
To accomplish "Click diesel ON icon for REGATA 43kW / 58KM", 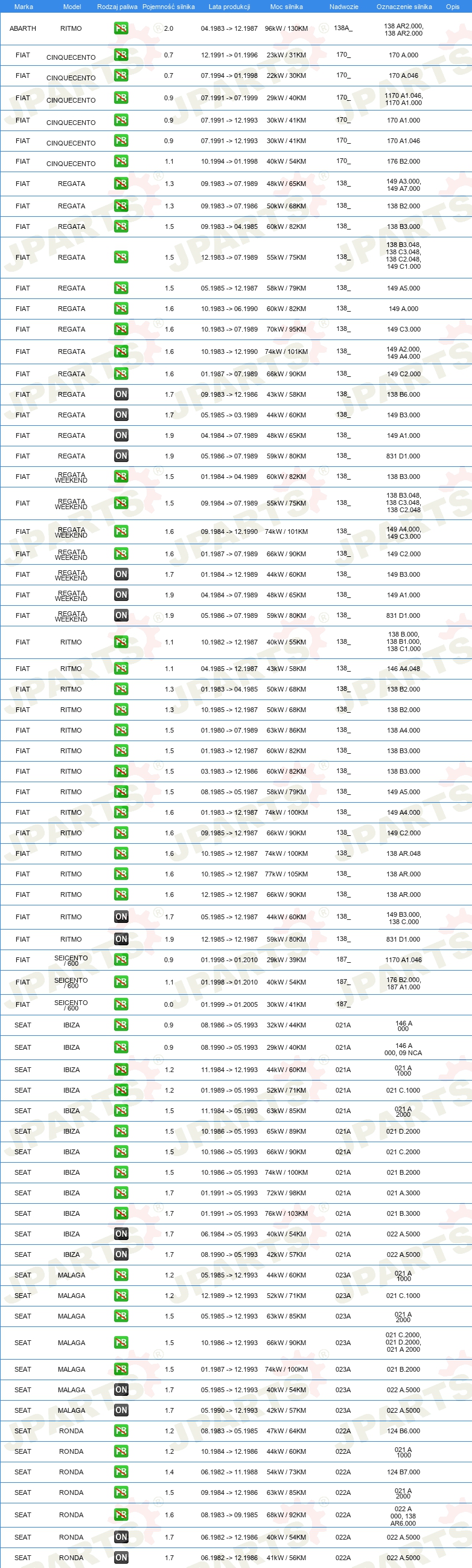I will pos(121,394).
